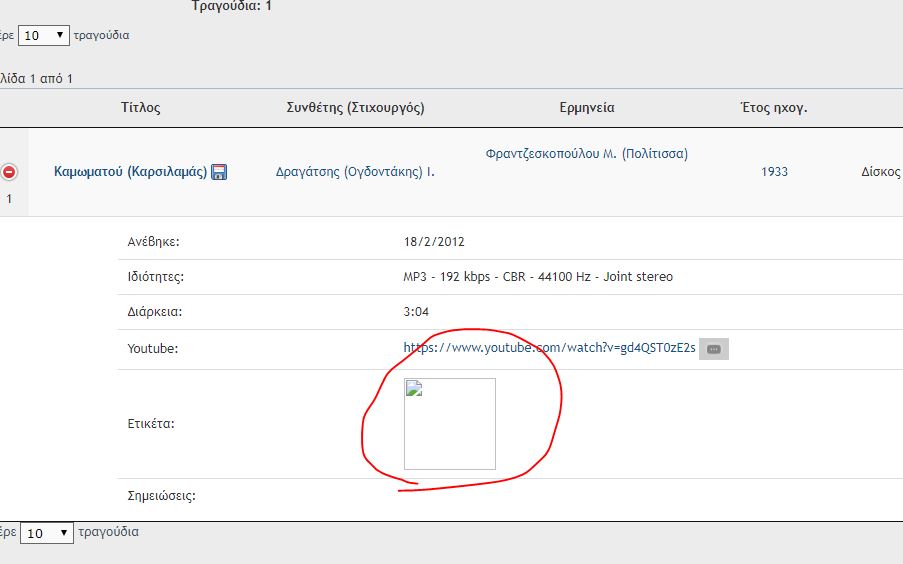Sort by the Τίτλος column header
Image resolution: width=903 pixels, height=564 pixels.
[x=140, y=108]
